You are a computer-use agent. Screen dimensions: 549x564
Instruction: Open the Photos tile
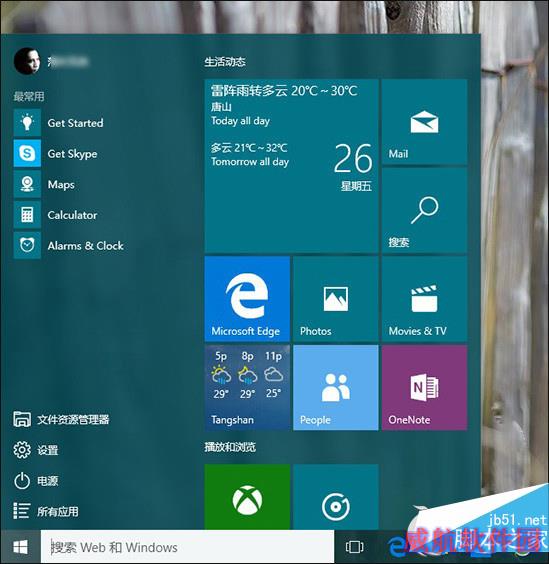coord(336,299)
